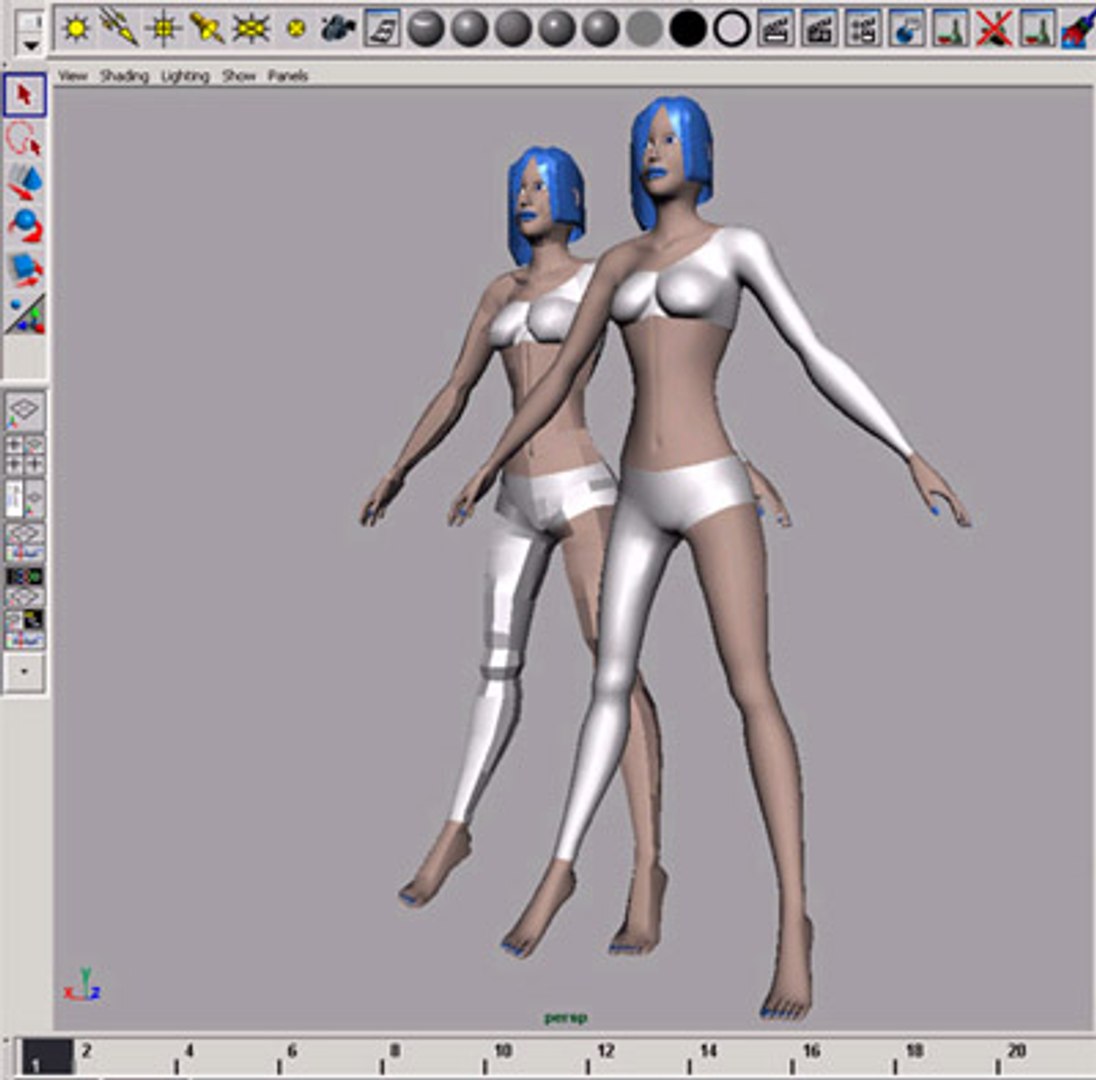Click the shelf icon before the spheres
This screenshot has width=1096, height=1080.
(x=382, y=29)
